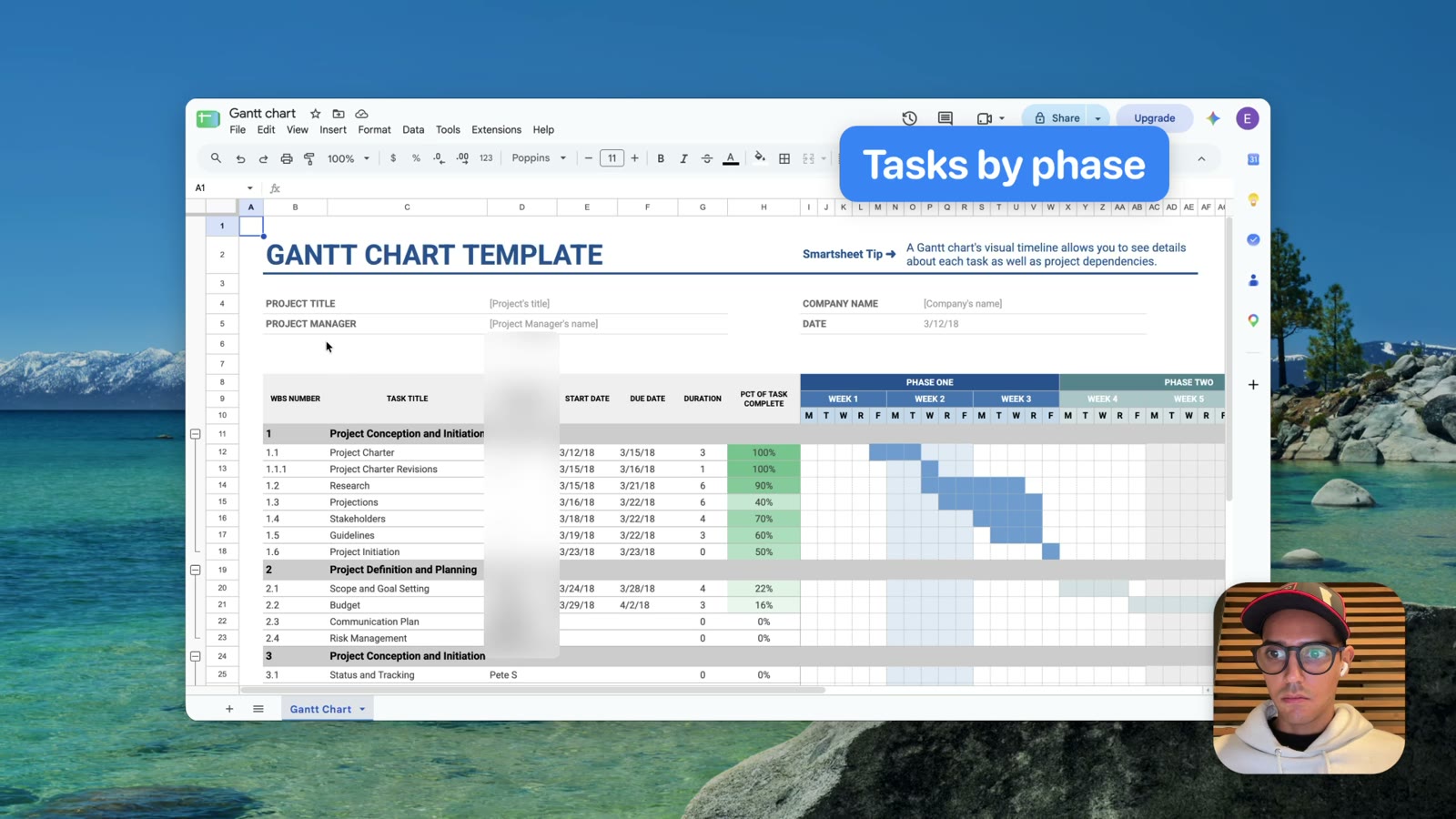Open the Help menu

pos(543,130)
